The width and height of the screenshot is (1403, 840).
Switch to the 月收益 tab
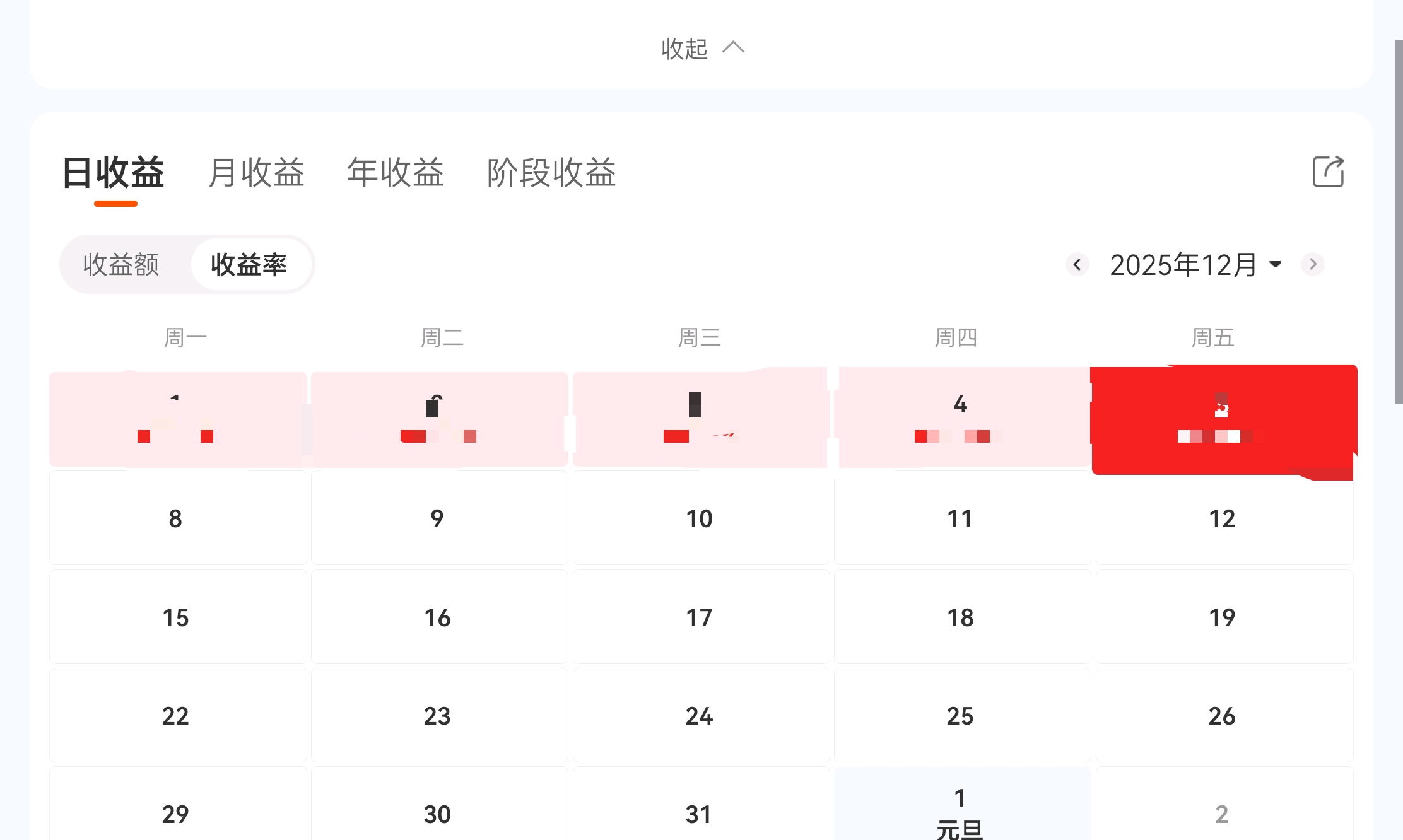tap(256, 173)
